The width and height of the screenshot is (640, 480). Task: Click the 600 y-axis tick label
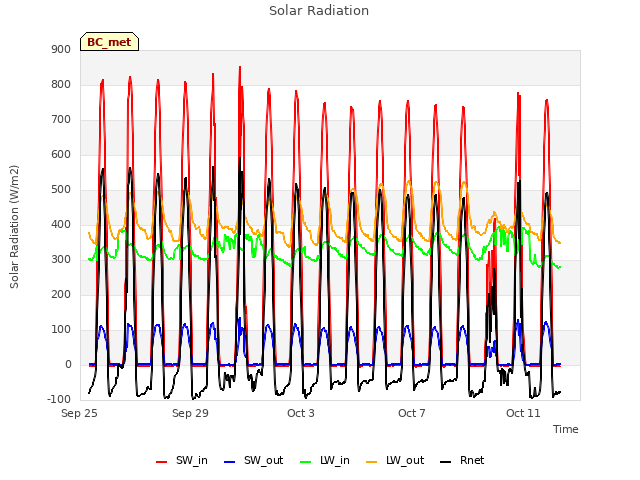tap(61, 155)
